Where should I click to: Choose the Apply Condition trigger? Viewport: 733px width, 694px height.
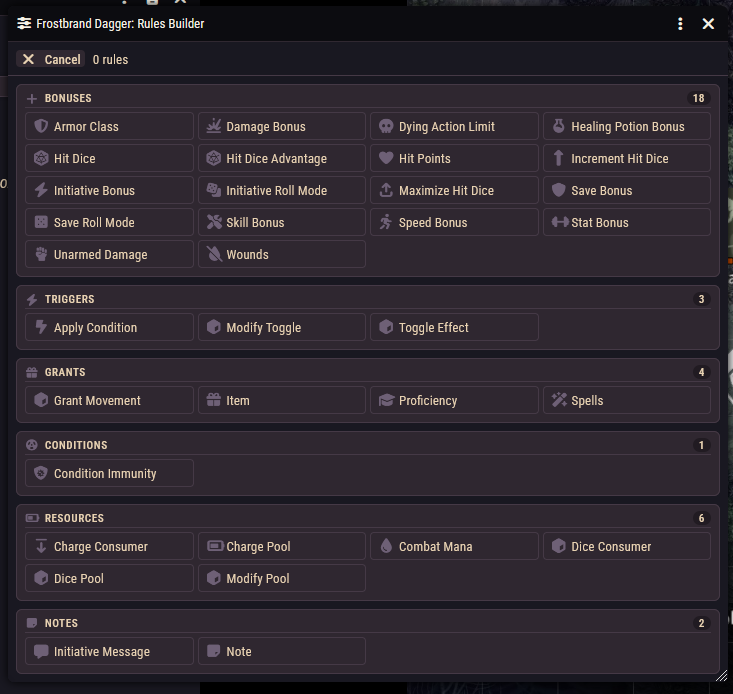(x=109, y=327)
